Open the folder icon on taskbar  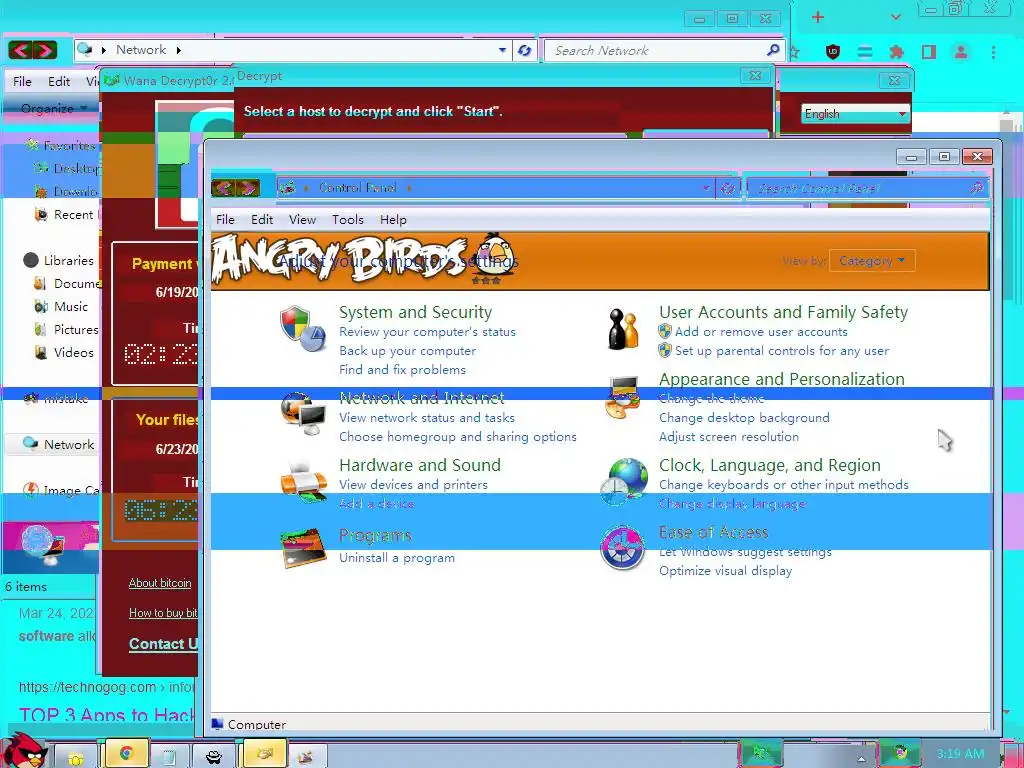click(x=75, y=758)
